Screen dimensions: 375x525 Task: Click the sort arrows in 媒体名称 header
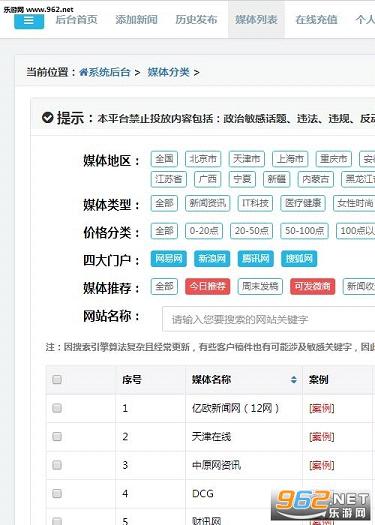click(294, 380)
